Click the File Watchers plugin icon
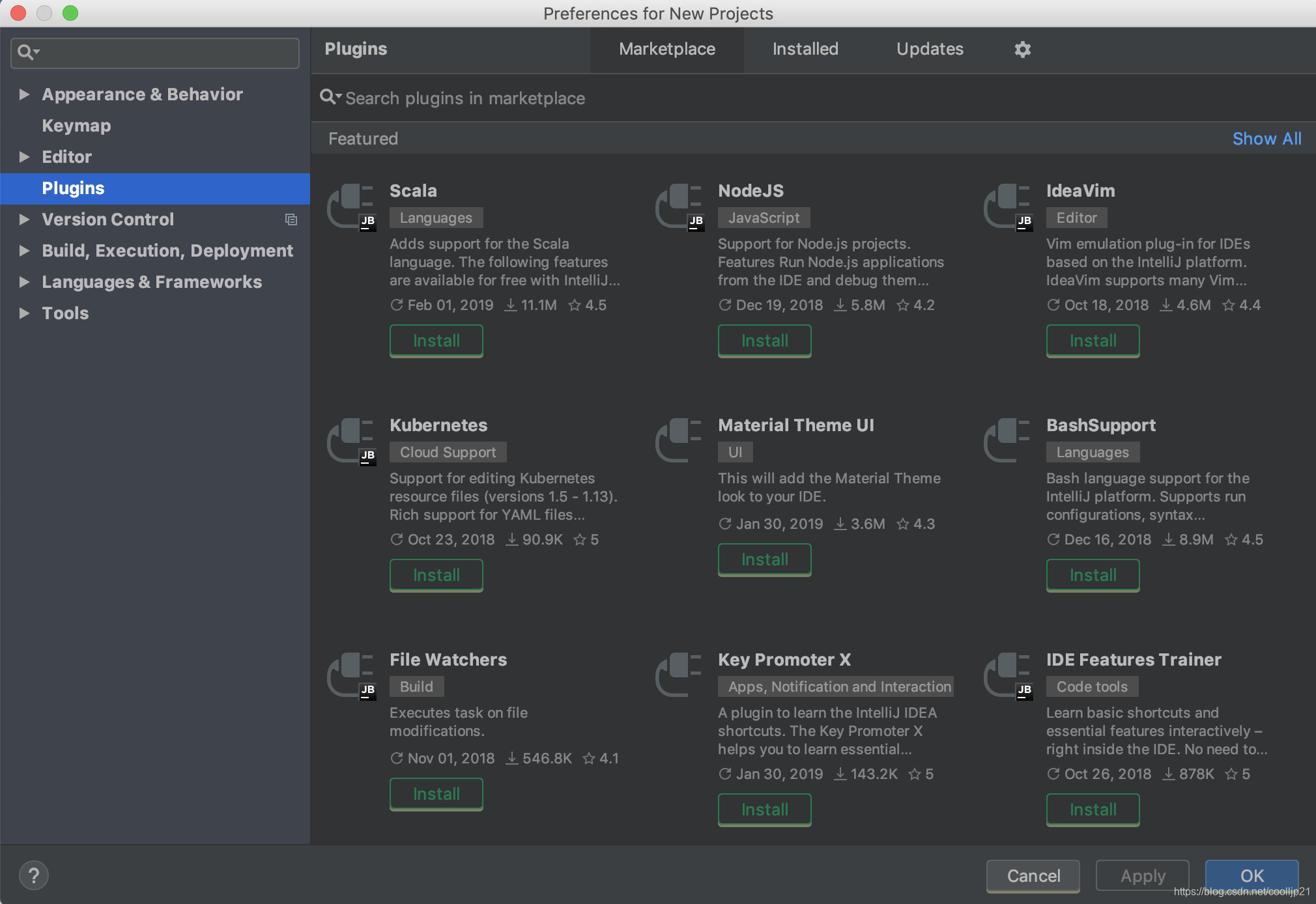Screen dimensions: 1316x904 pyautogui.click(x=351, y=676)
